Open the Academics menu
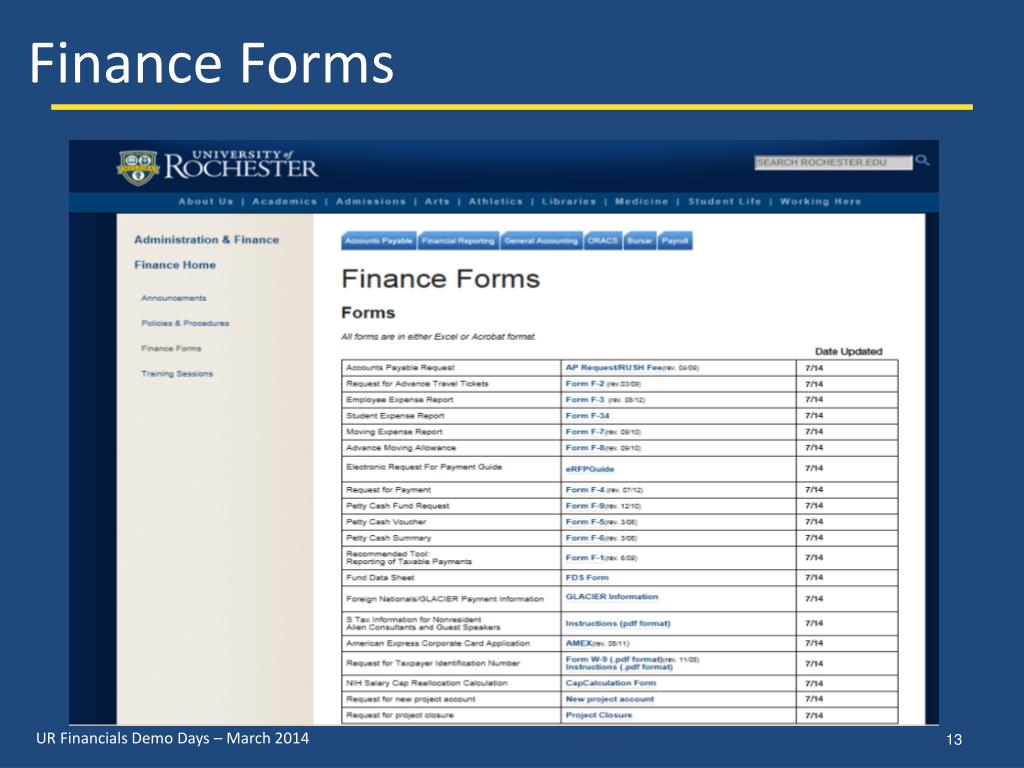This screenshot has width=1024, height=768. point(285,202)
